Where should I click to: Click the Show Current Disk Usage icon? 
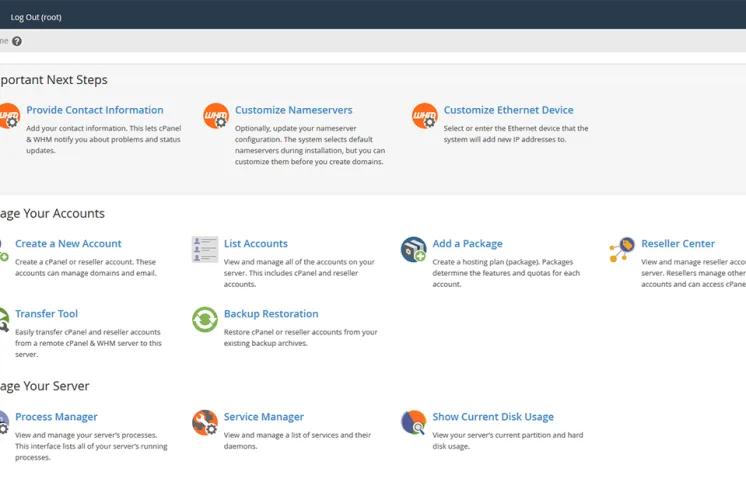413,422
